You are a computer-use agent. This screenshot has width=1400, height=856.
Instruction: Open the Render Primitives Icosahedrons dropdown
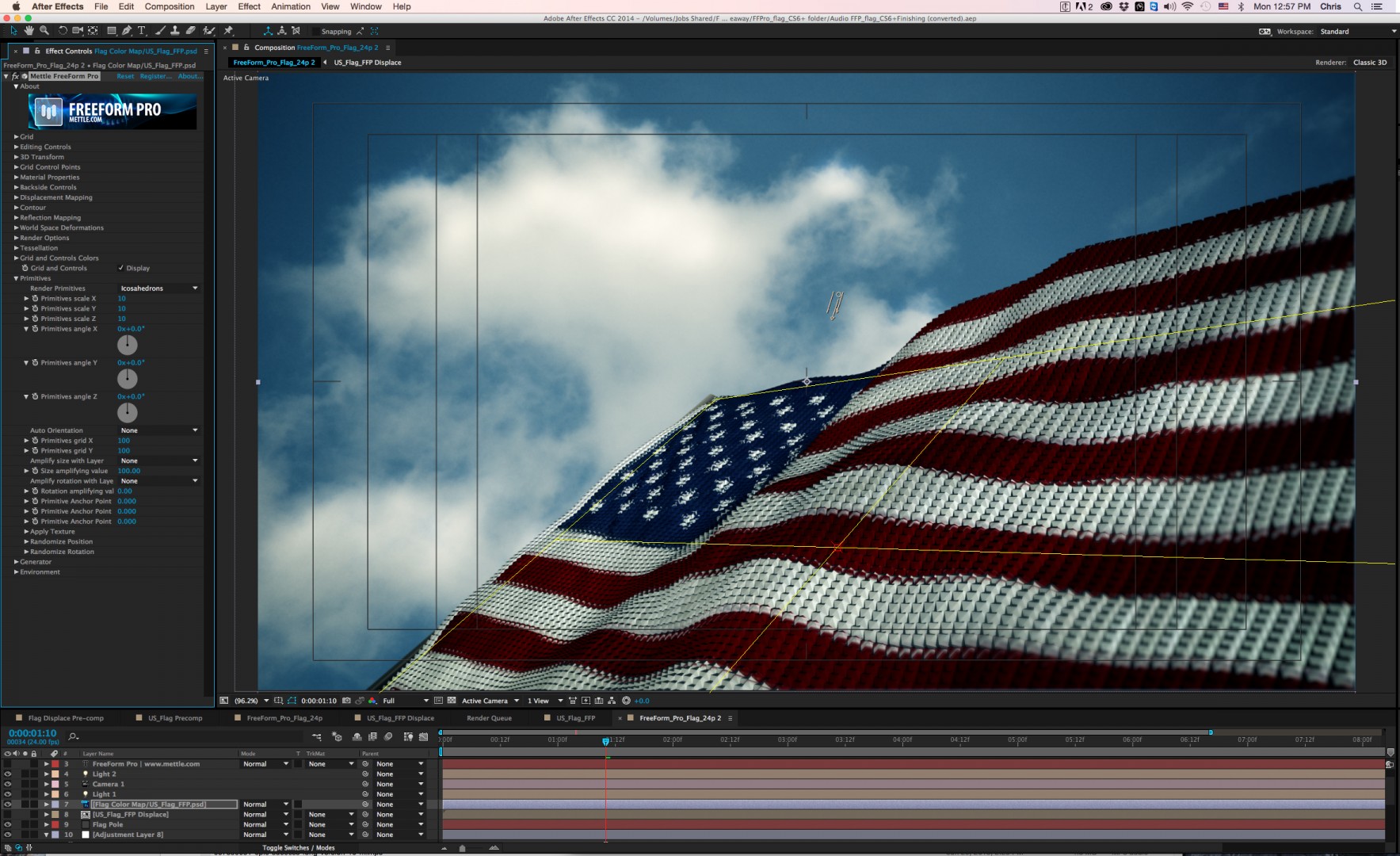point(158,288)
